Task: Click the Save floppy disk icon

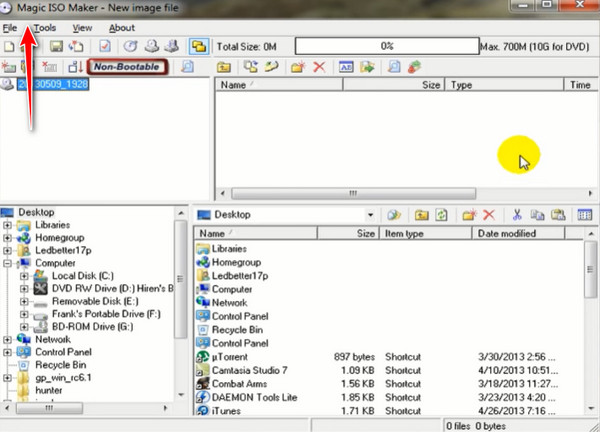Action: click(x=56, y=47)
